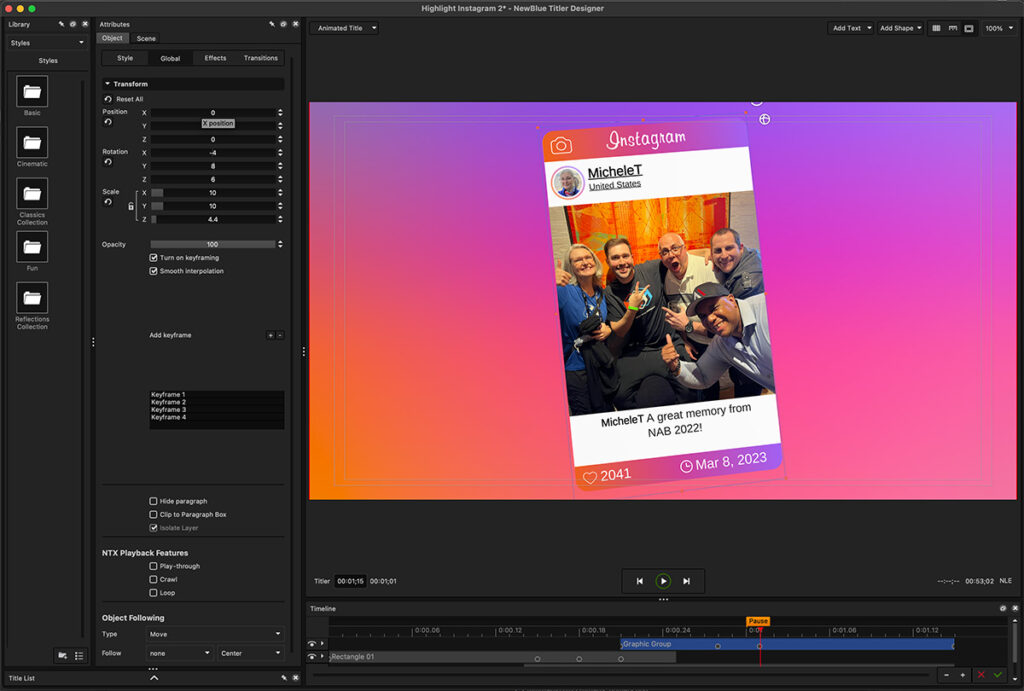Click Reset All in Transform section
The width and height of the screenshot is (1024, 691).
click(x=123, y=99)
